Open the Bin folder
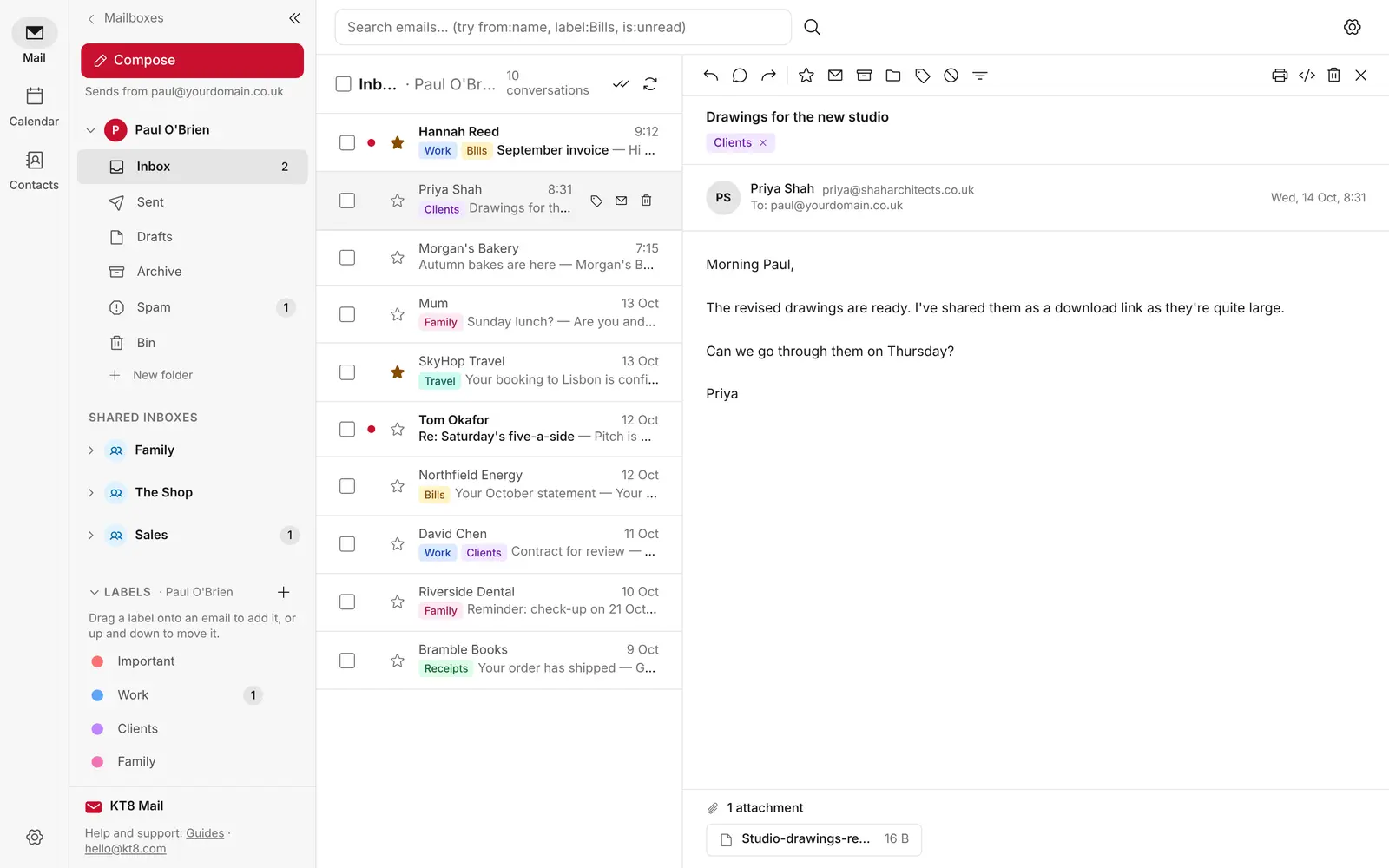The height and width of the screenshot is (868, 1389). (193, 343)
